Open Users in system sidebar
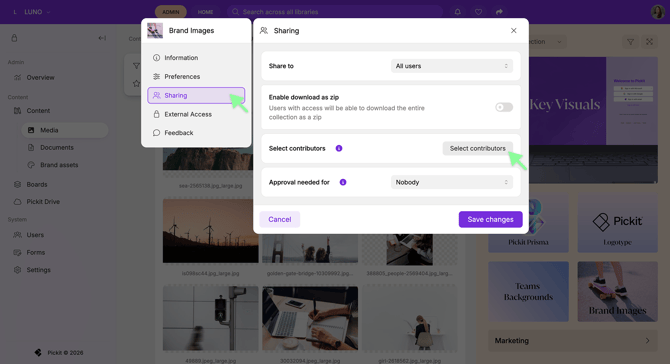The height and width of the screenshot is (364, 670). [35, 235]
